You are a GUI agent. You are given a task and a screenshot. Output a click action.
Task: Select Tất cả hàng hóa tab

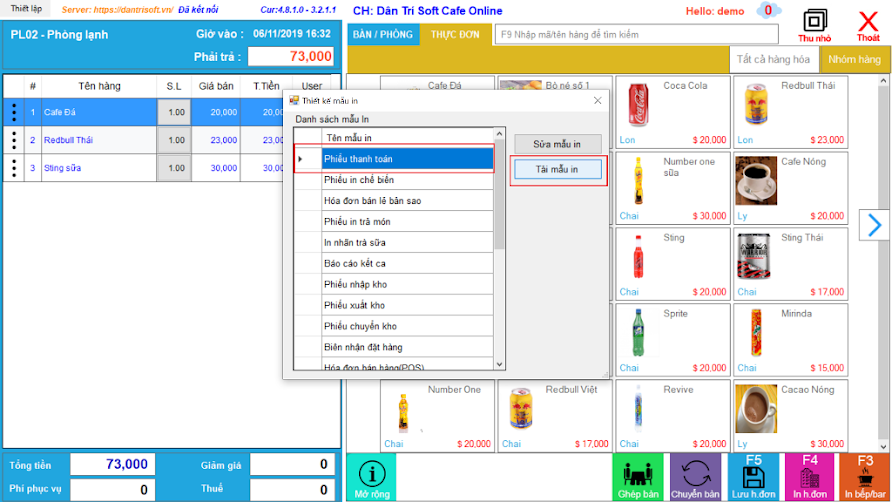click(x=773, y=59)
